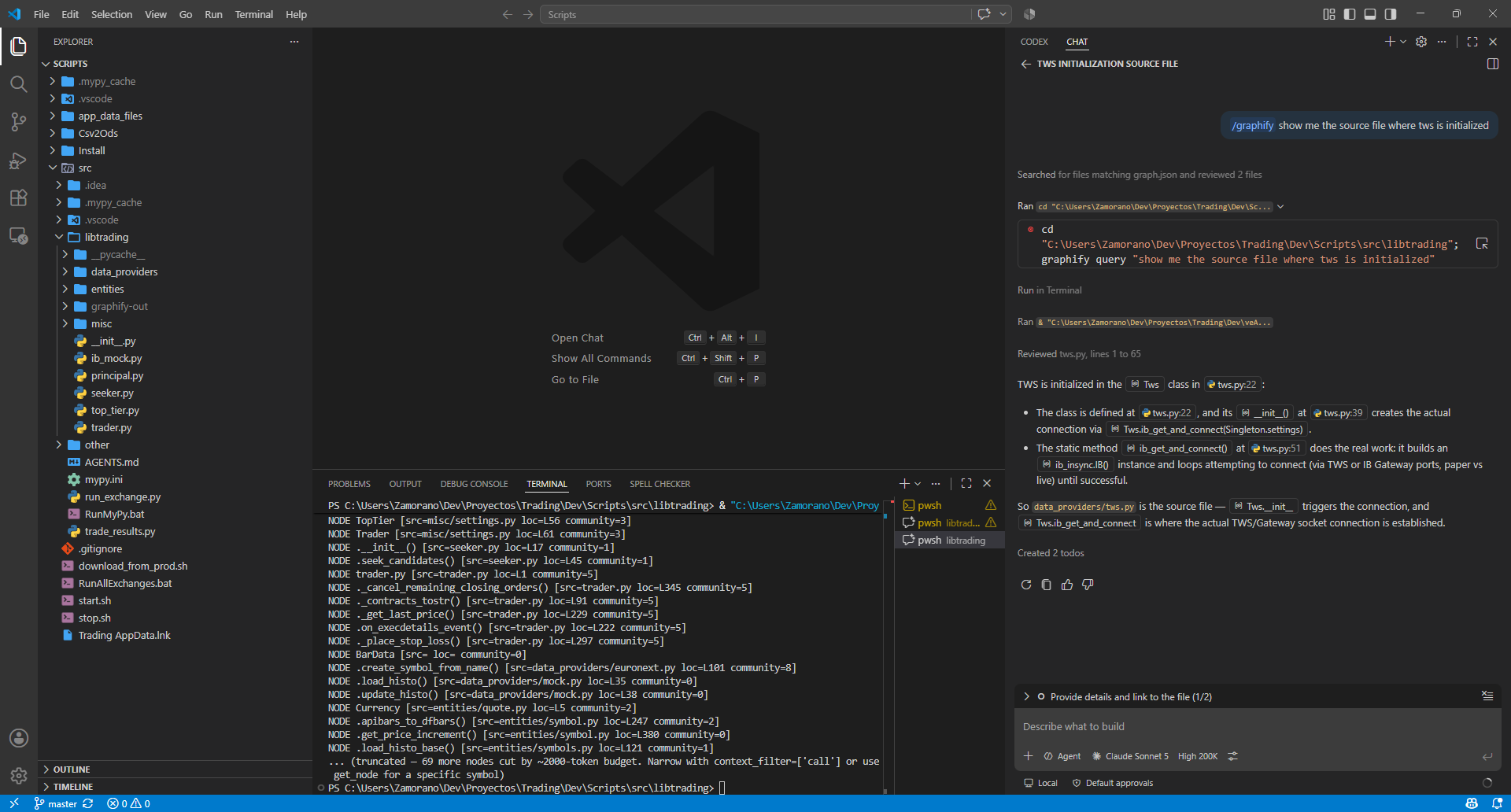Collapse the libtrading folder

coord(106,237)
